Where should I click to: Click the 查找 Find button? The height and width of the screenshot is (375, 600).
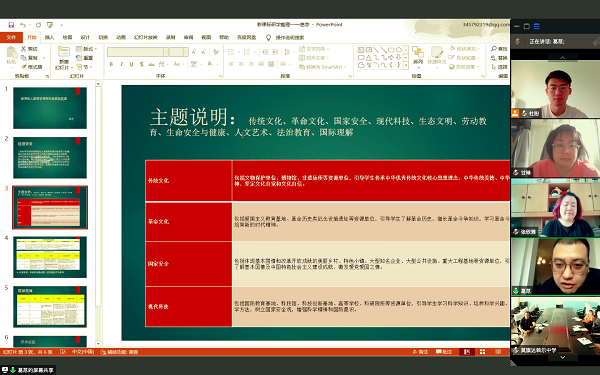click(499, 49)
